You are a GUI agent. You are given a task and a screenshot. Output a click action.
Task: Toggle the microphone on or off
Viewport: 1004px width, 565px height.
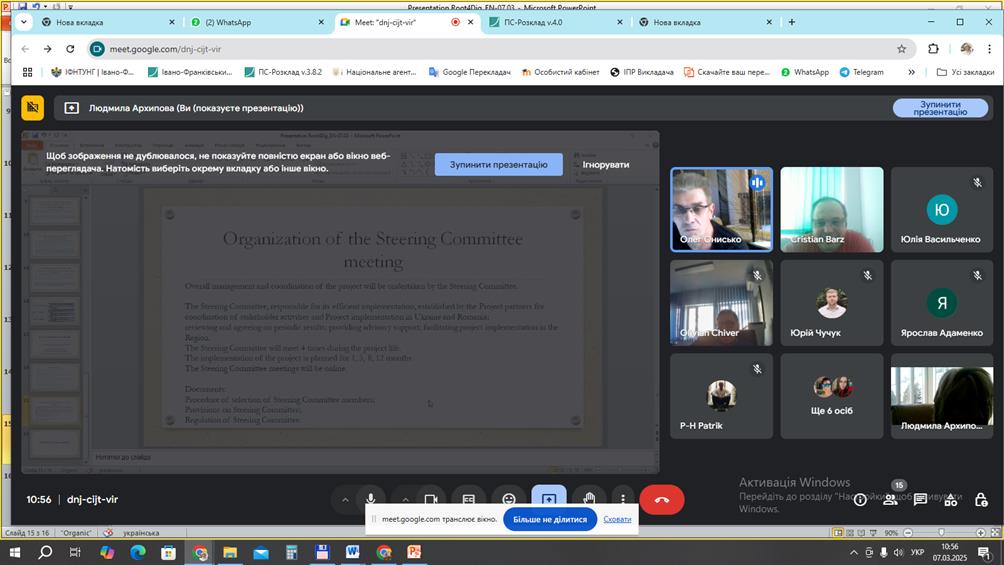point(371,499)
